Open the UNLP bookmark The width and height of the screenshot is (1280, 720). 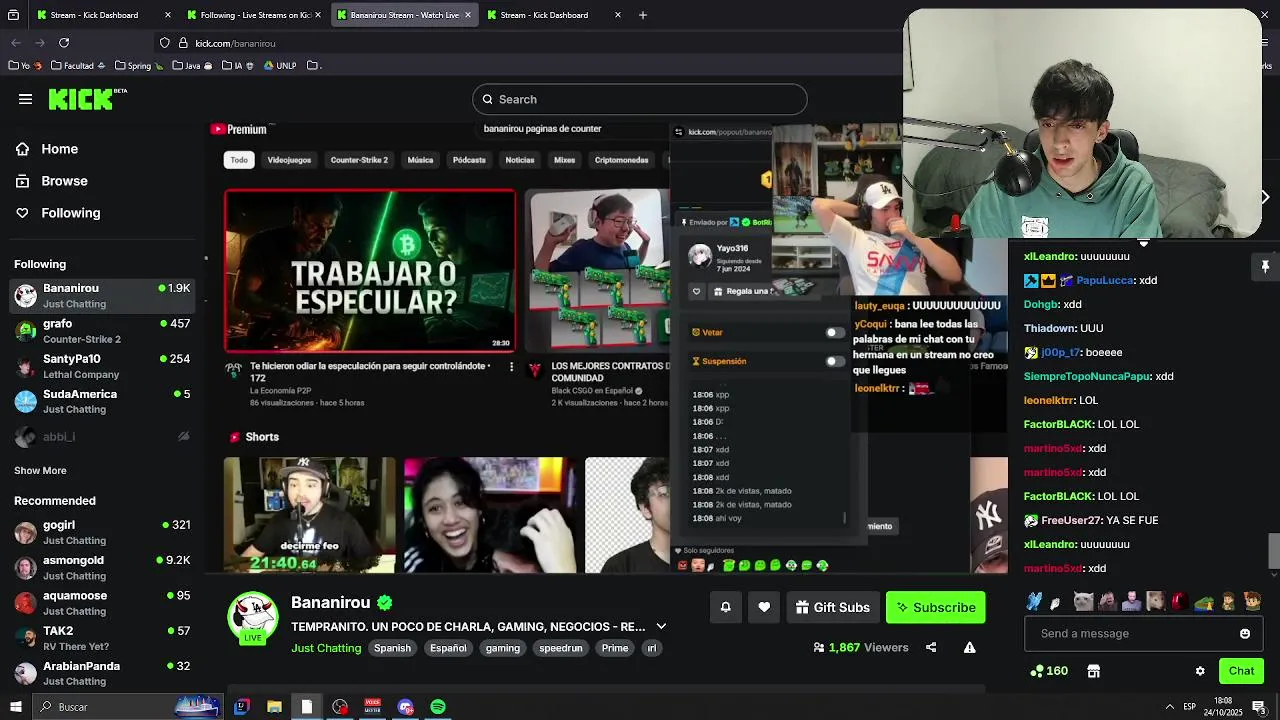click(280, 66)
